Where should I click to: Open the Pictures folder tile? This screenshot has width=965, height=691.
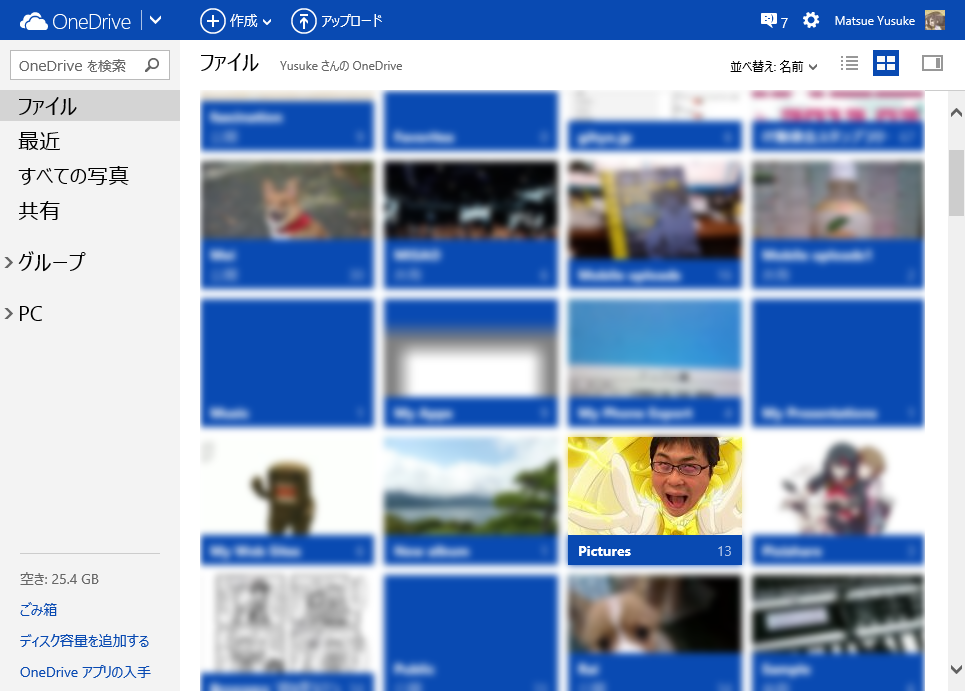(654, 500)
